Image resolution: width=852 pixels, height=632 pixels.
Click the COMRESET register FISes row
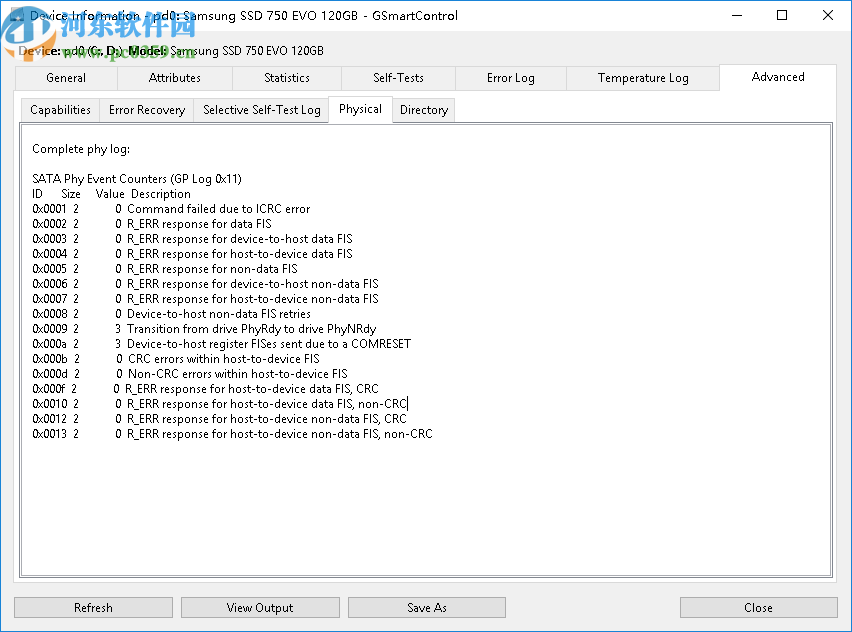pyautogui.click(x=222, y=344)
